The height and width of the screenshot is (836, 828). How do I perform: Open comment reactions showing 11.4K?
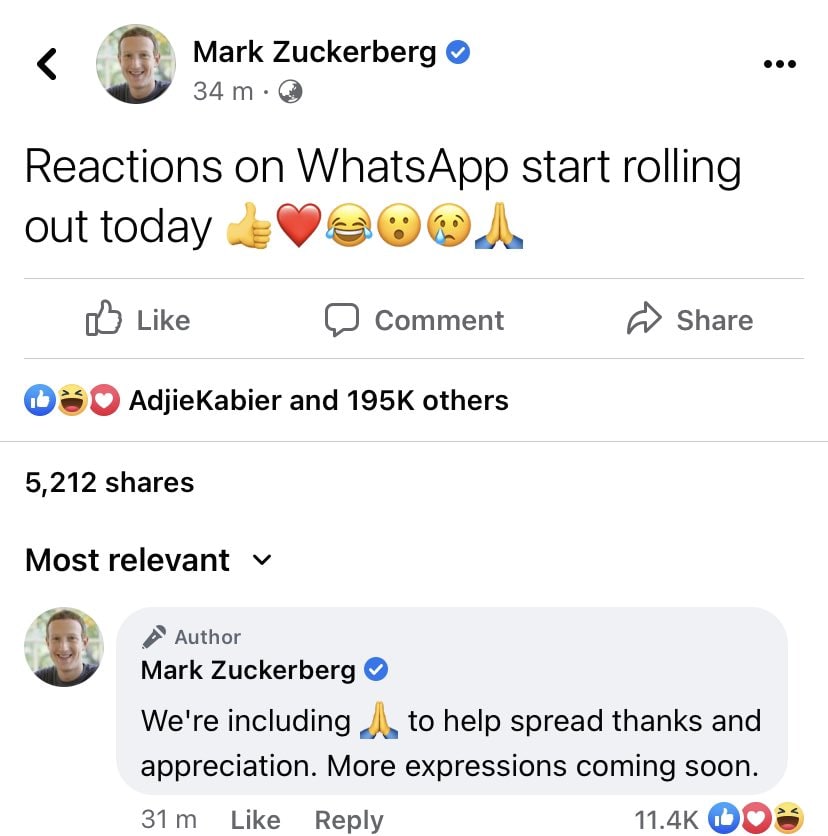(718, 819)
